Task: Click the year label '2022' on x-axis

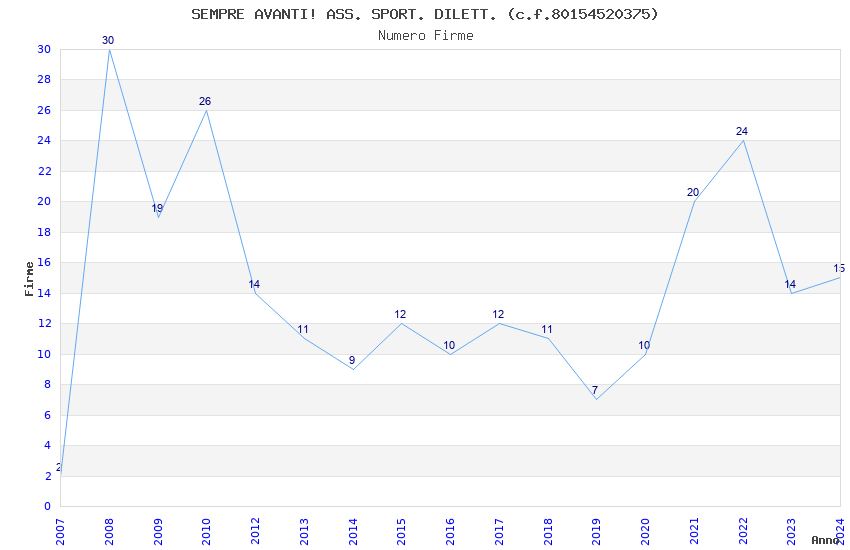Action: click(x=743, y=531)
